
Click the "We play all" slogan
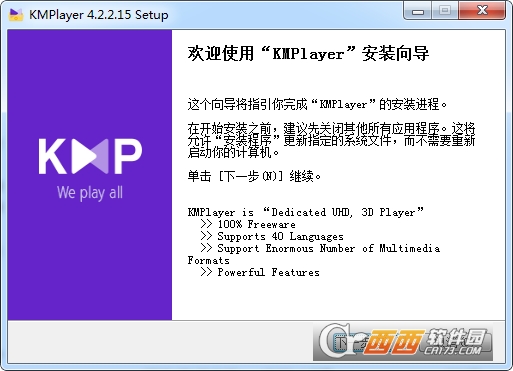[90, 193]
